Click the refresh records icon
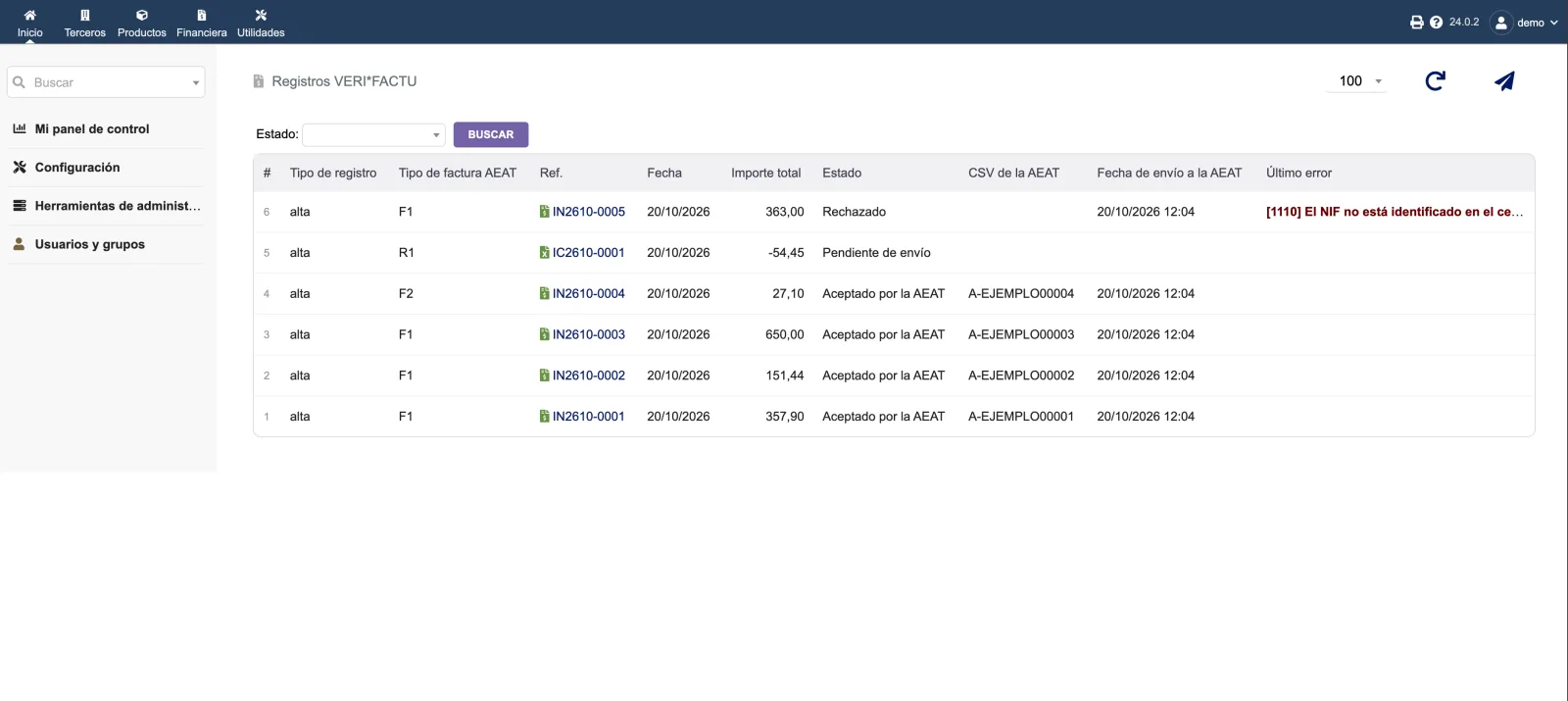 [x=1436, y=81]
